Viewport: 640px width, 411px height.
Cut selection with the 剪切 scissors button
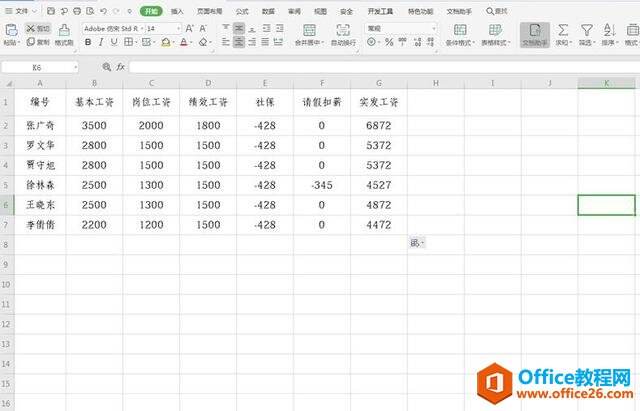[38, 28]
